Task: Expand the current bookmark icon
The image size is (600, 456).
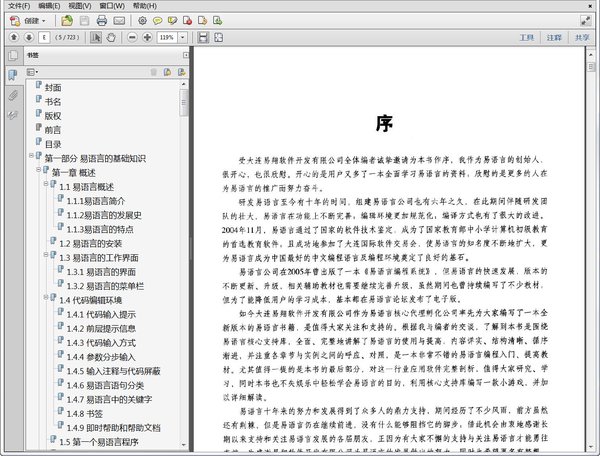Action: [181, 72]
